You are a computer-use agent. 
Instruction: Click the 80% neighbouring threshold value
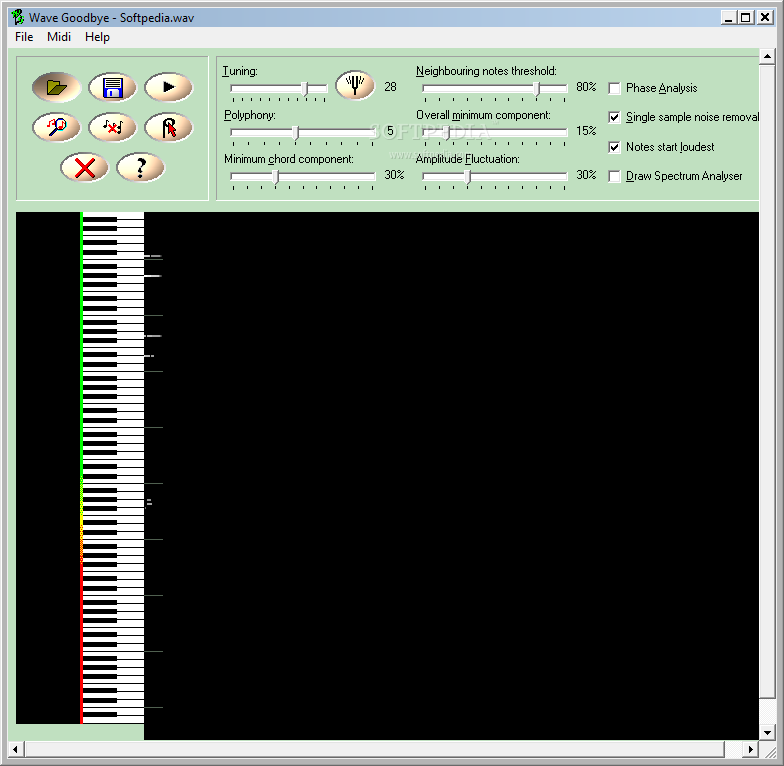(x=586, y=87)
